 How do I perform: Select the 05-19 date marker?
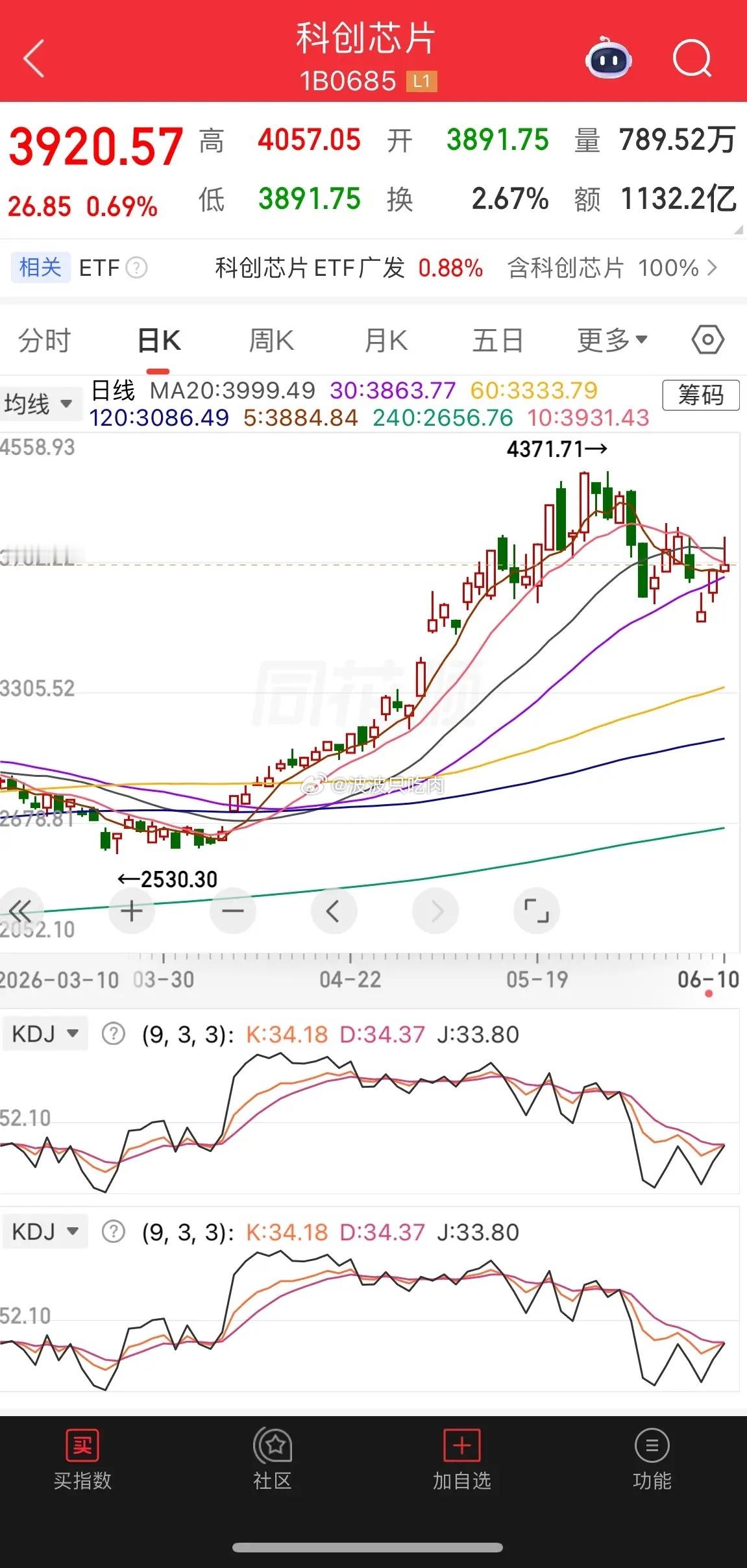(537, 979)
